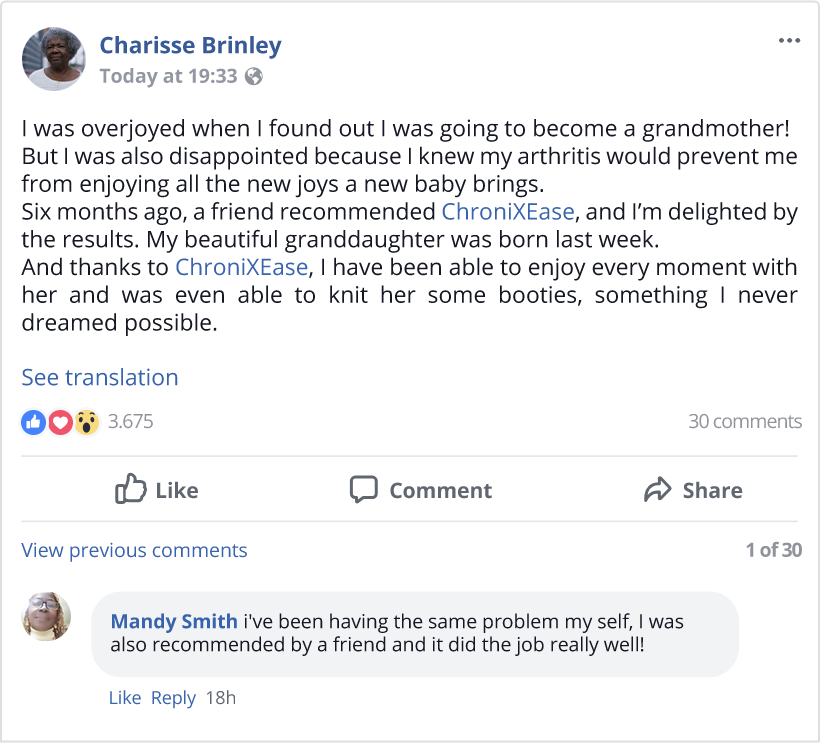Click the globe public-visibility icon
Image resolution: width=820 pixels, height=743 pixels.
(254, 76)
